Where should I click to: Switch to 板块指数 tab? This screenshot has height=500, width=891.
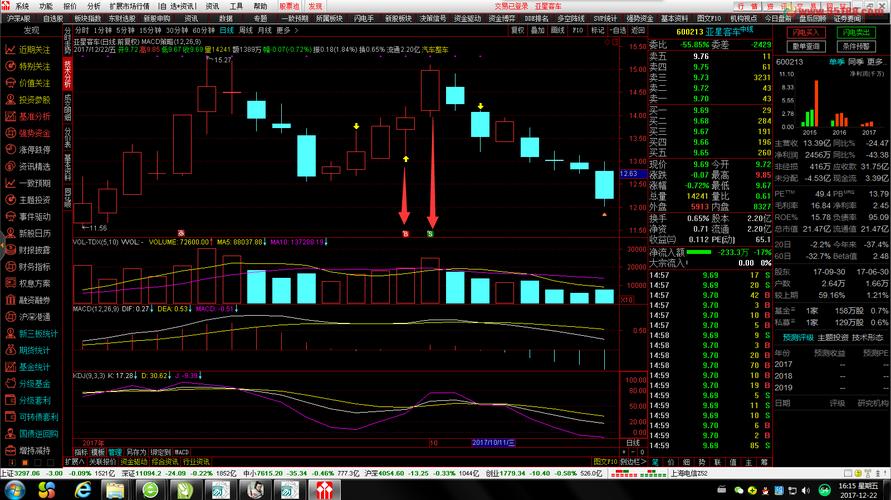[x=88, y=19]
